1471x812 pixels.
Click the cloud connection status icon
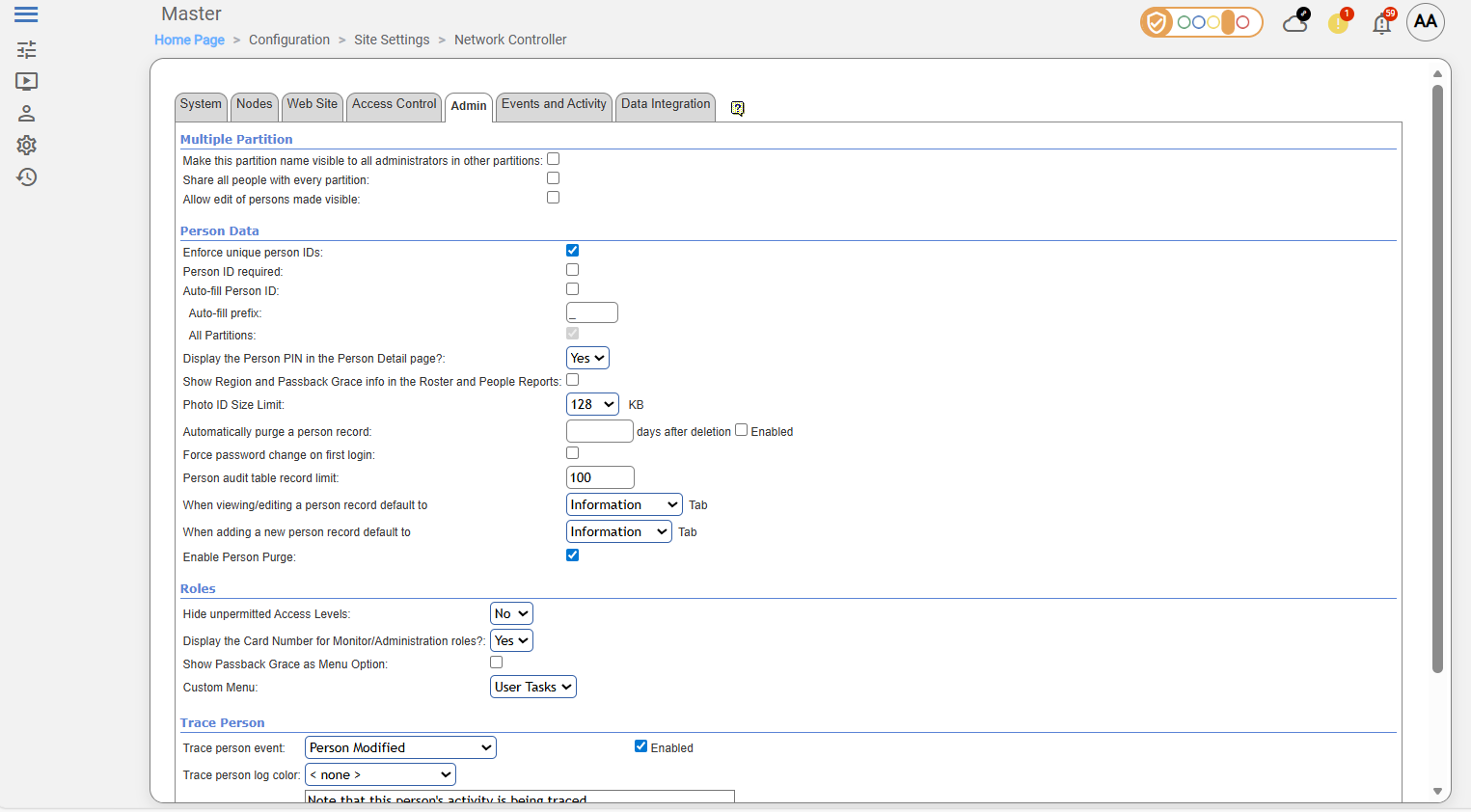[x=1294, y=23]
